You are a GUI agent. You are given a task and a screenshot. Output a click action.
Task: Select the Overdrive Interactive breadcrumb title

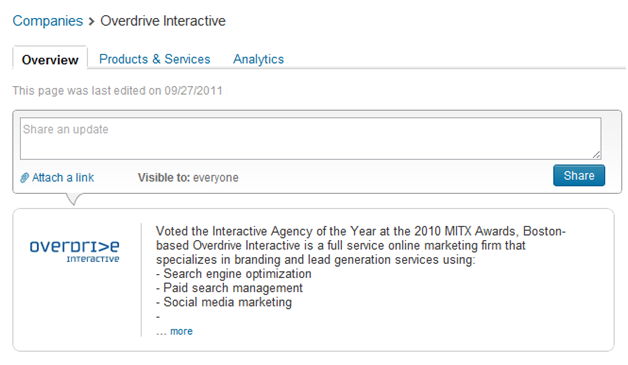tap(163, 21)
